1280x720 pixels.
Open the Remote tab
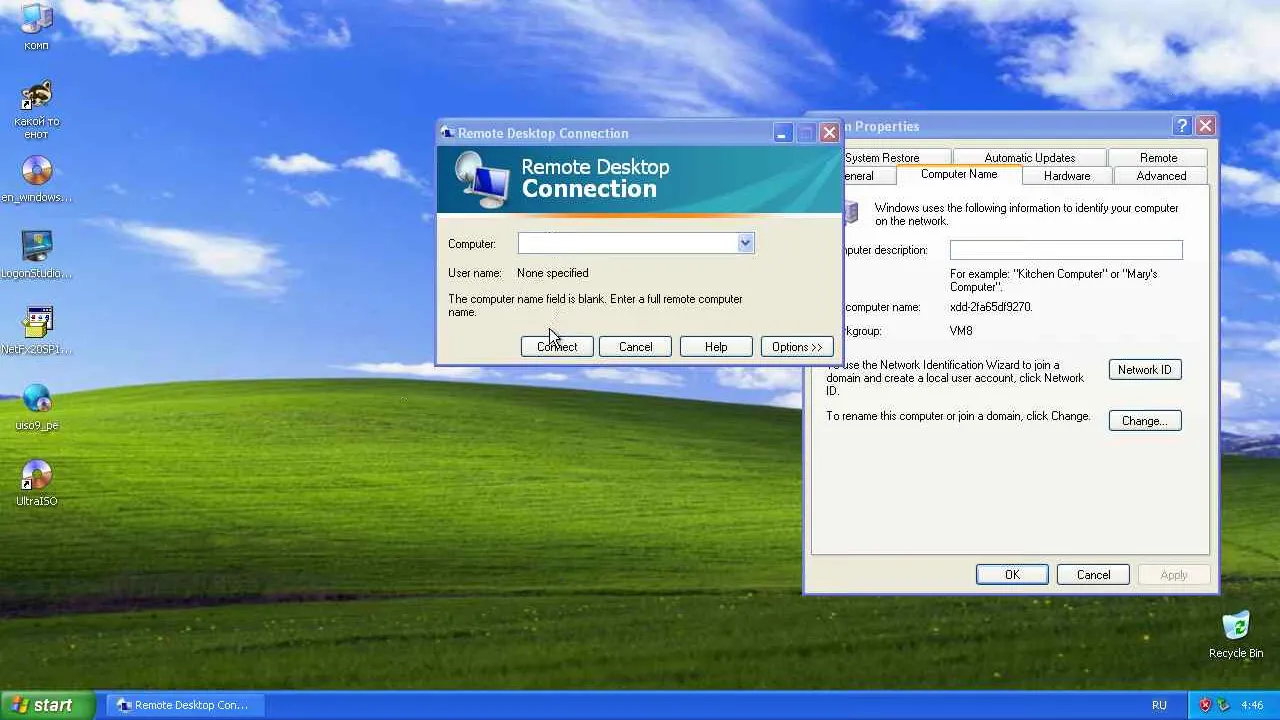1158,158
